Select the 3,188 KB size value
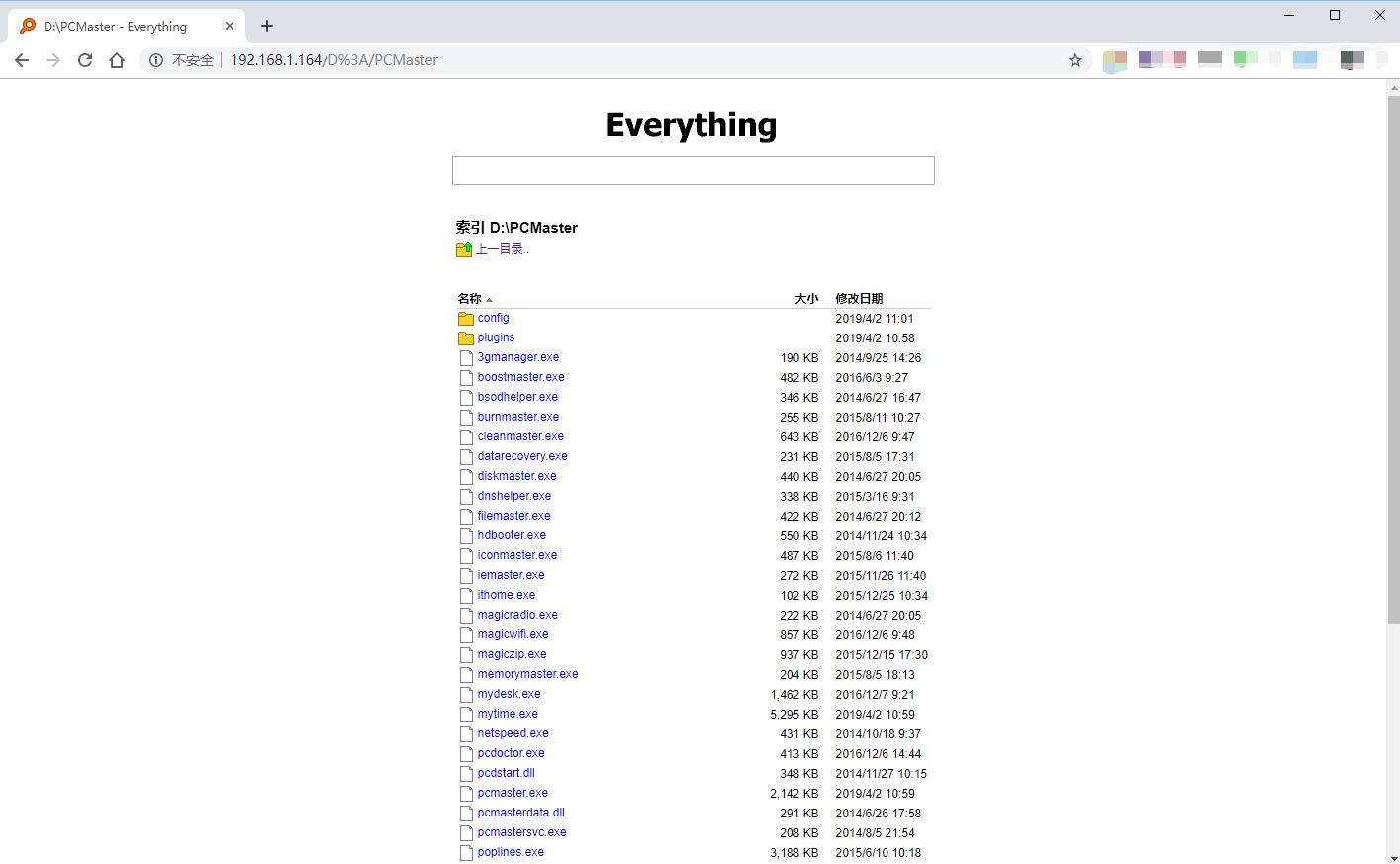This screenshot has height=864, width=1400. pos(794,852)
